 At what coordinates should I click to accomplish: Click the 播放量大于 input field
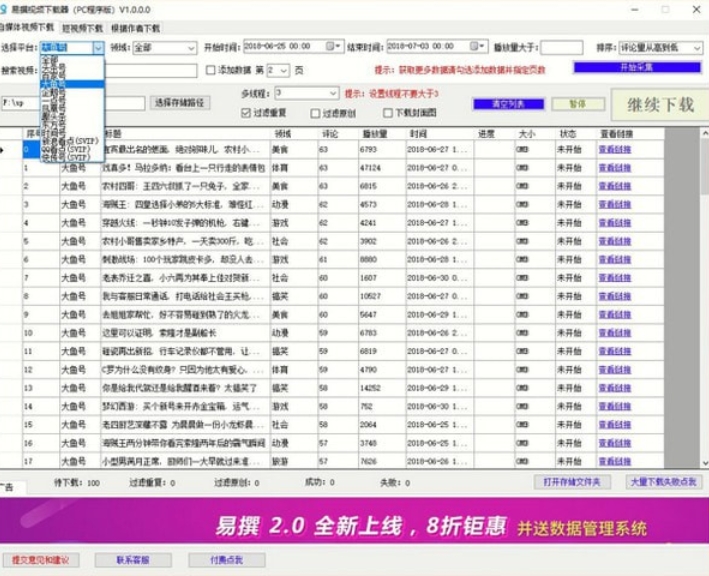point(561,47)
